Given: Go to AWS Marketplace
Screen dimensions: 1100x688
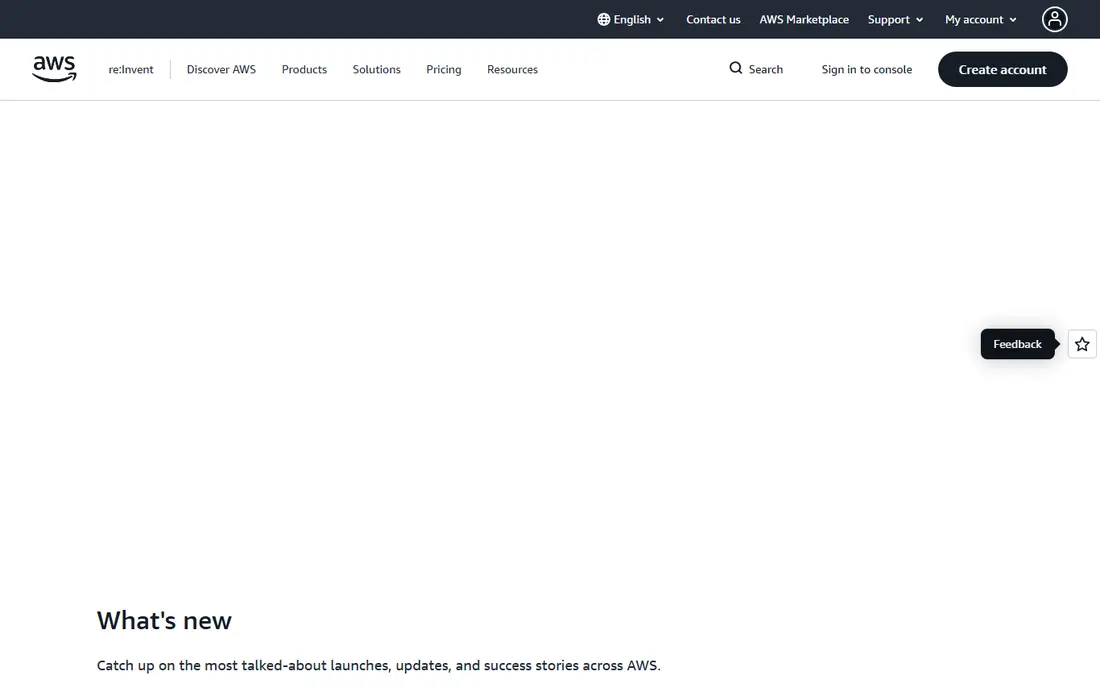Looking at the screenshot, I should coord(804,20).
